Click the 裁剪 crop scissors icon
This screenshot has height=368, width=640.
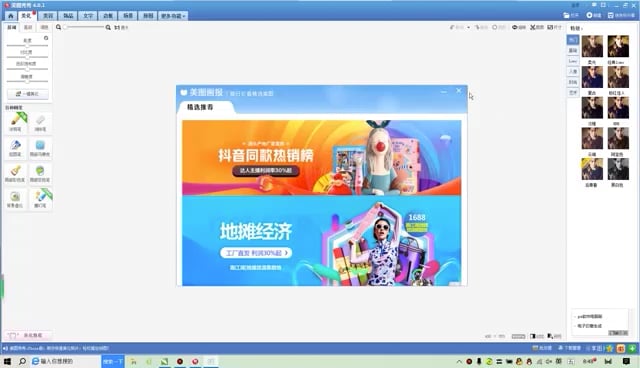(537, 27)
